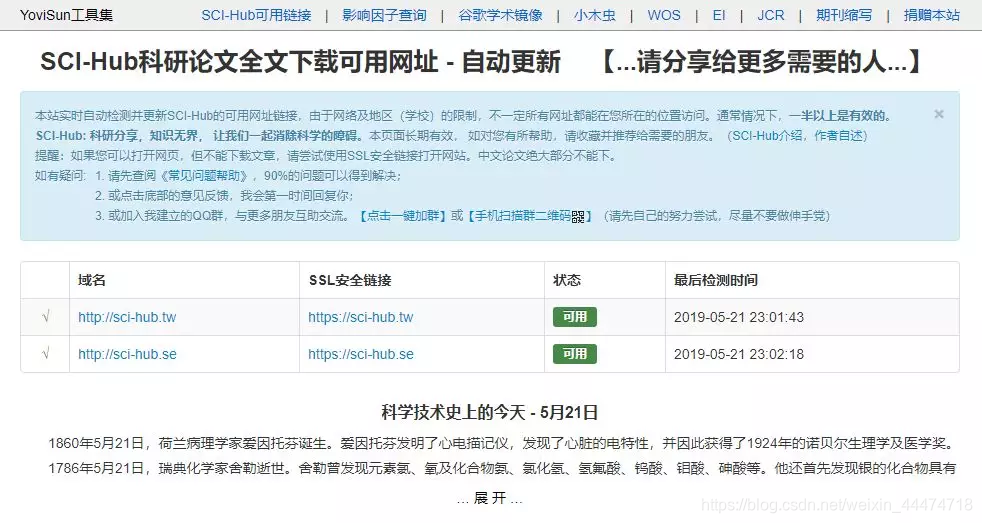The height and width of the screenshot is (523, 982).
Task: Close the blue notice banner
Action: pos(939,114)
